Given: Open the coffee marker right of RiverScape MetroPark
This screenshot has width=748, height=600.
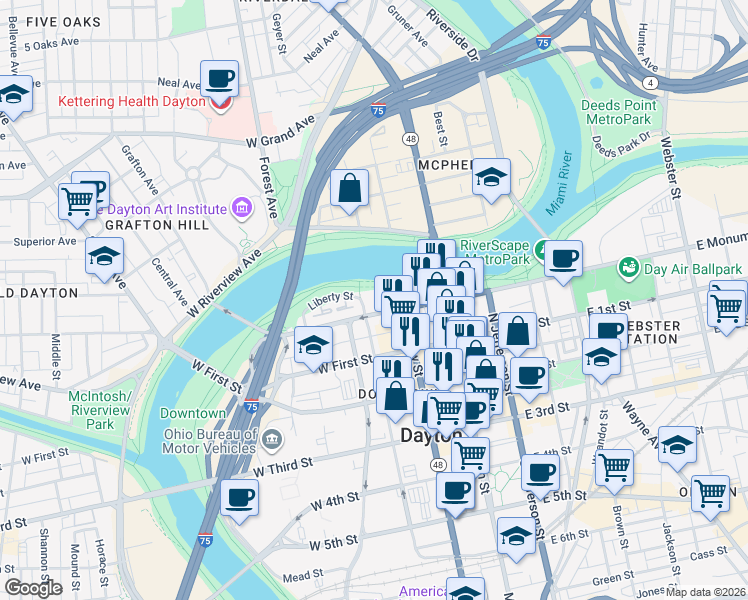Looking at the screenshot, I should pos(563,259).
